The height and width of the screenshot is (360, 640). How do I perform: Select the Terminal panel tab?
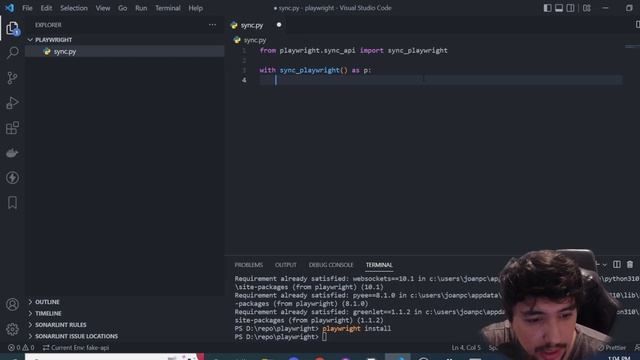click(379, 265)
